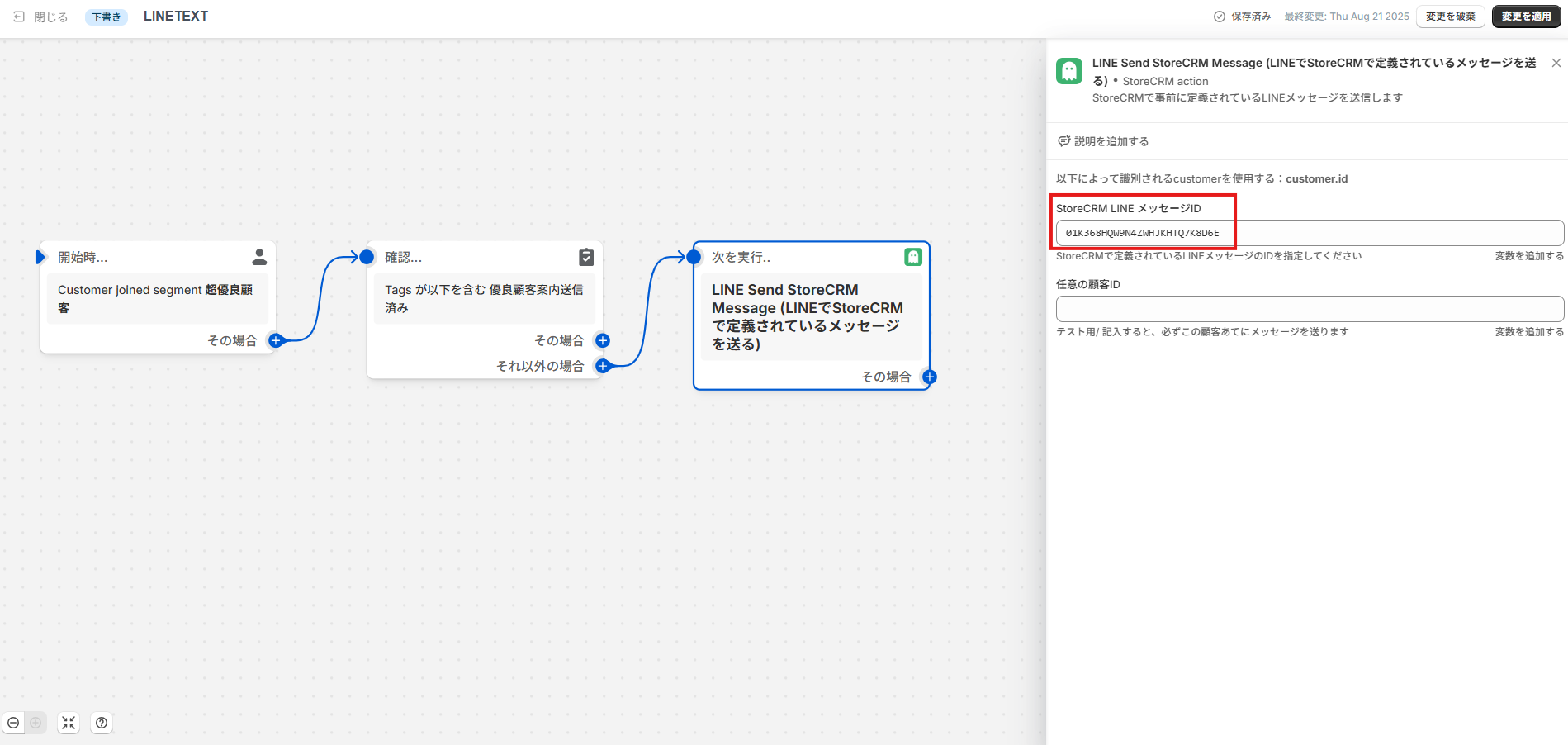Select the 開始時 trigger node

(158, 297)
